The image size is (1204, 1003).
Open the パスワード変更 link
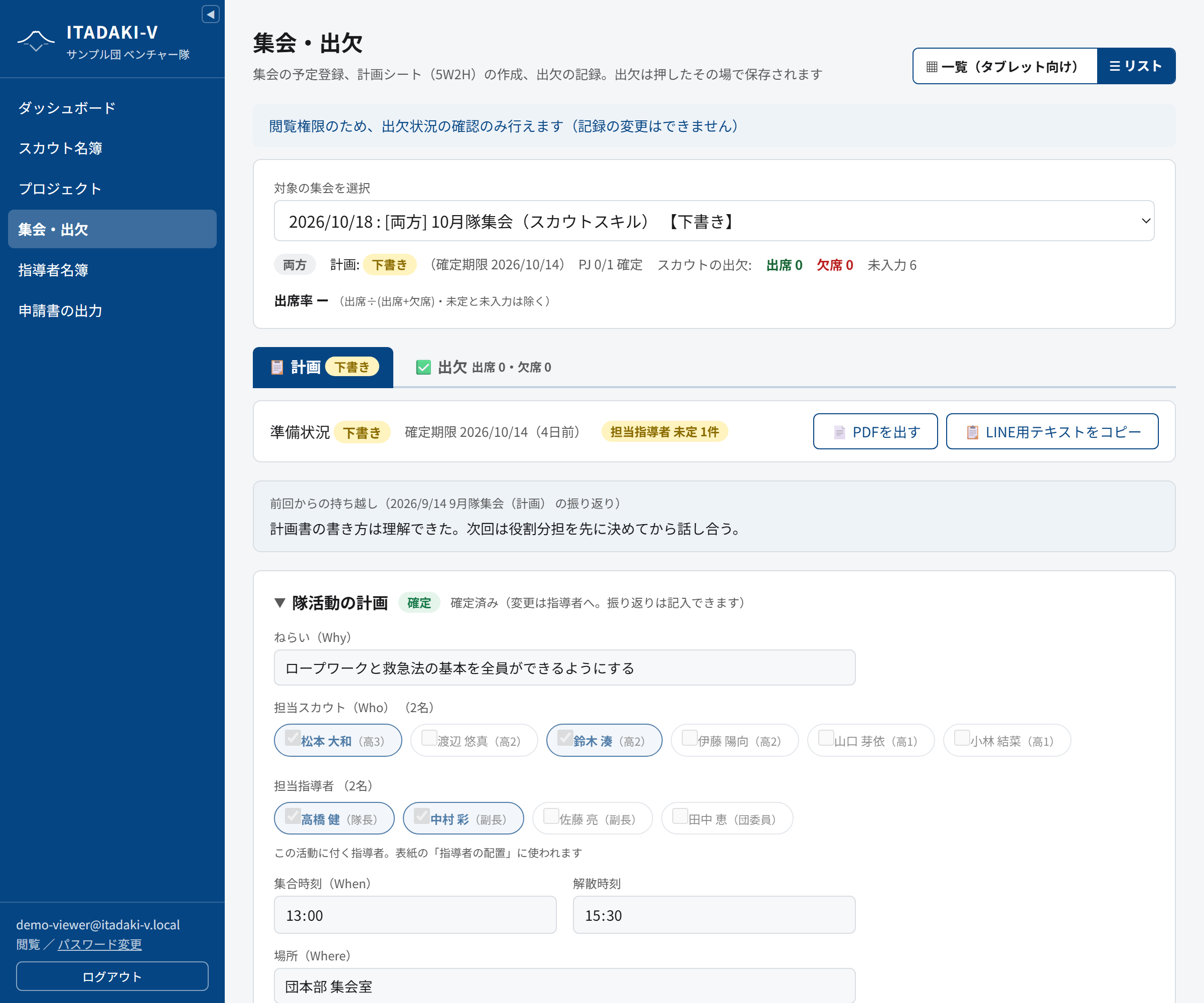(x=100, y=944)
